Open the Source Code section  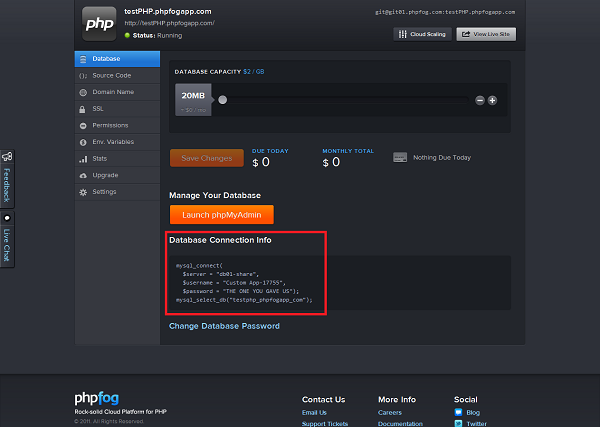click(117, 76)
